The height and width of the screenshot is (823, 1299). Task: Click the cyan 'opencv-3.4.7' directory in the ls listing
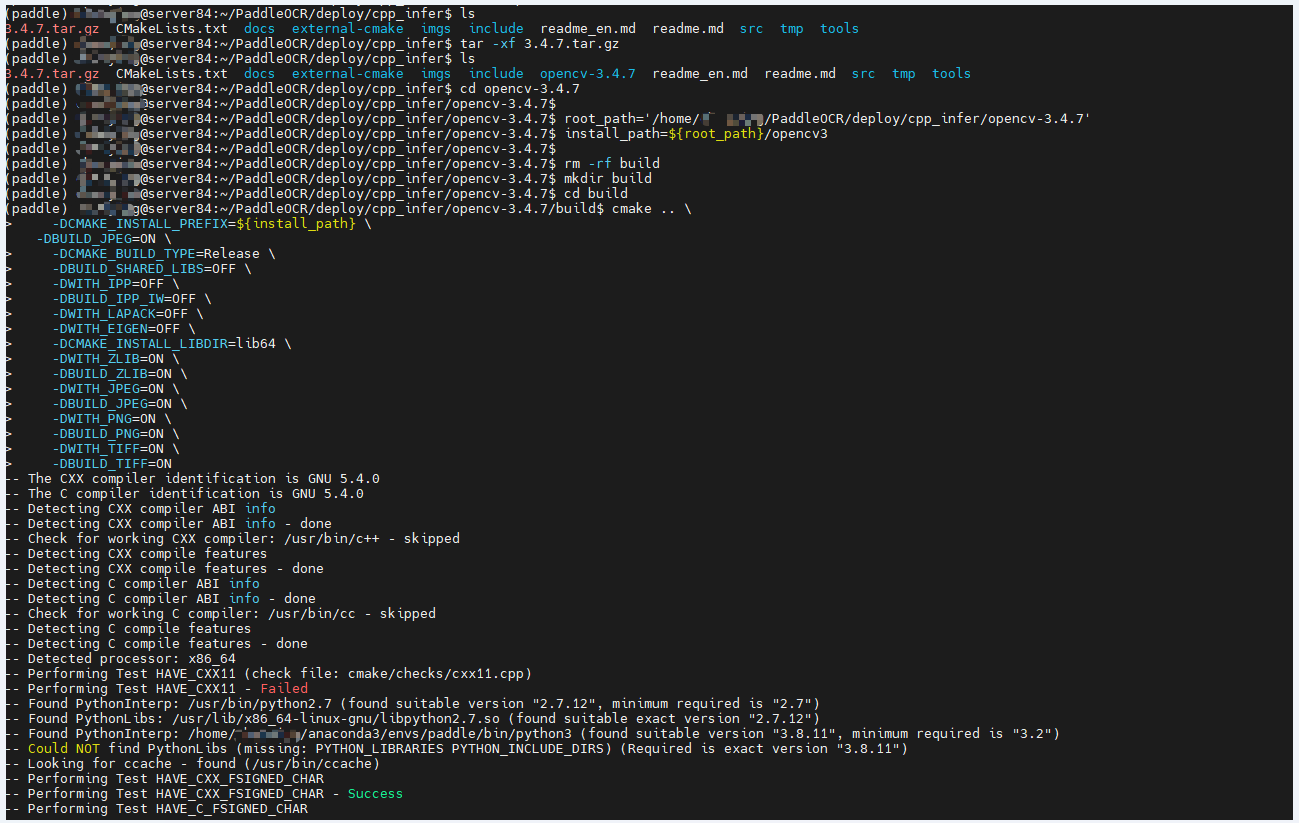tap(587, 74)
